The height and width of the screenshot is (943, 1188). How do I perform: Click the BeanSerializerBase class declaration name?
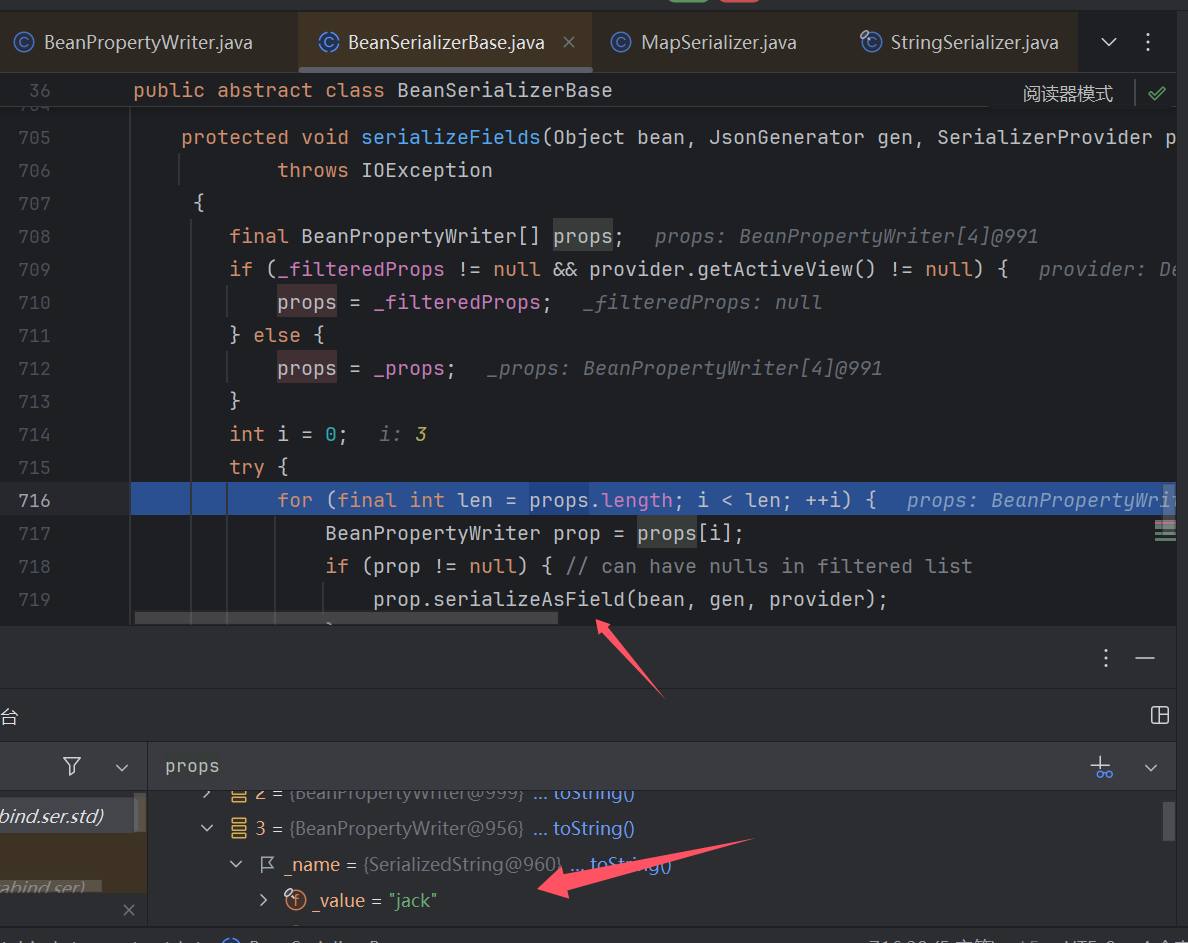coord(505,90)
